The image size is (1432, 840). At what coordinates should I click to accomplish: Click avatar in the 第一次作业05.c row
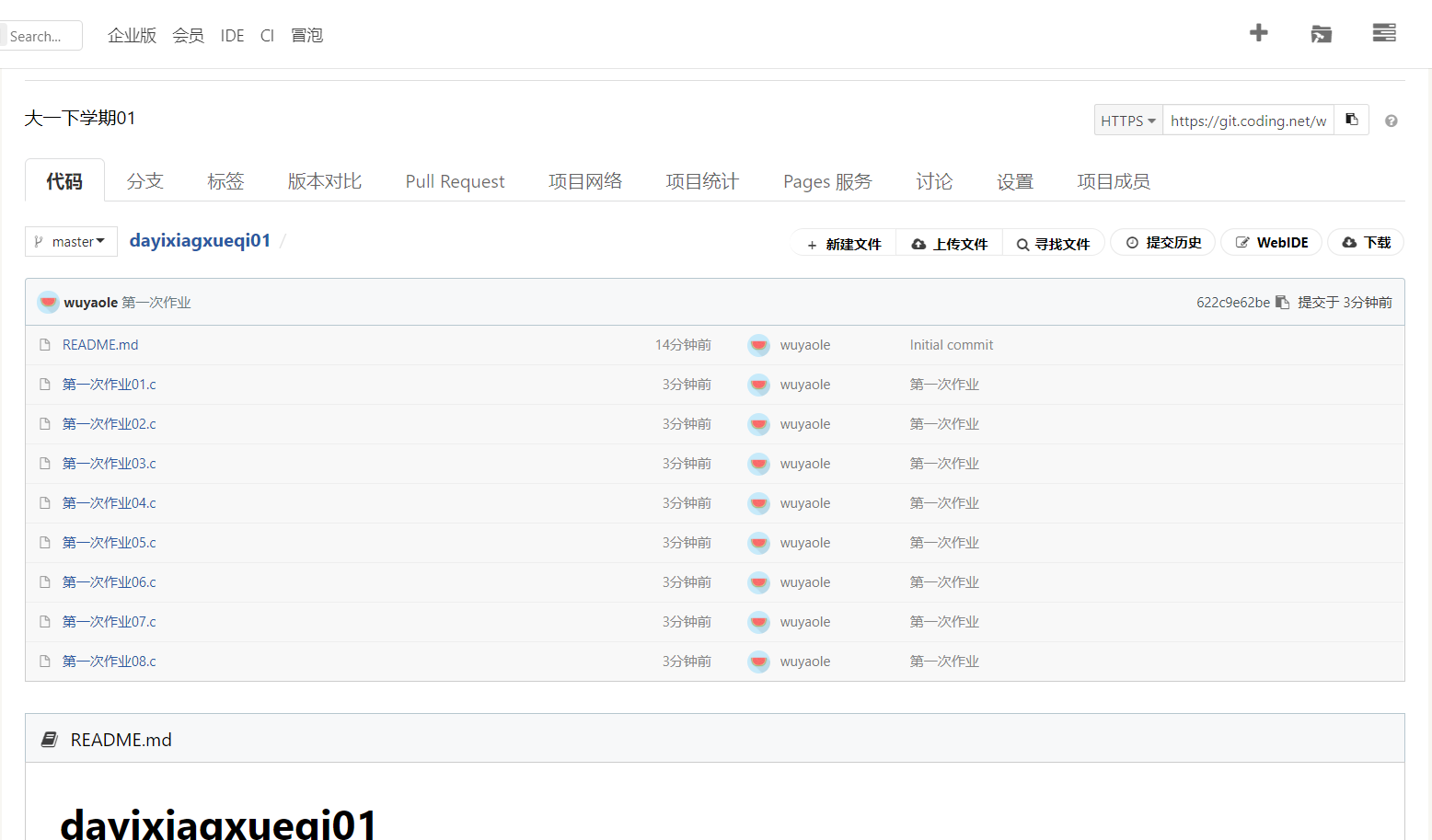click(758, 543)
